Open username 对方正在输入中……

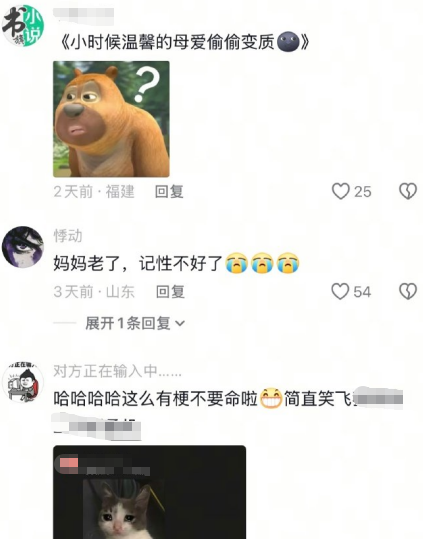coord(117,371)
